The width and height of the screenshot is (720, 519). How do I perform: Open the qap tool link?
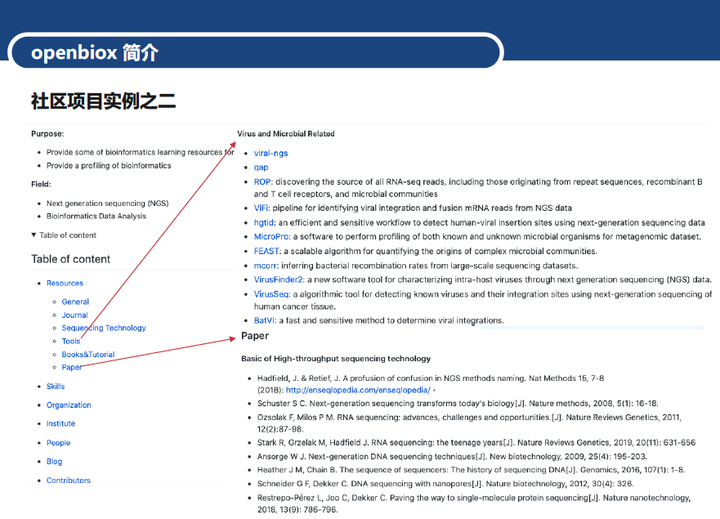click(x=261, y=168)
